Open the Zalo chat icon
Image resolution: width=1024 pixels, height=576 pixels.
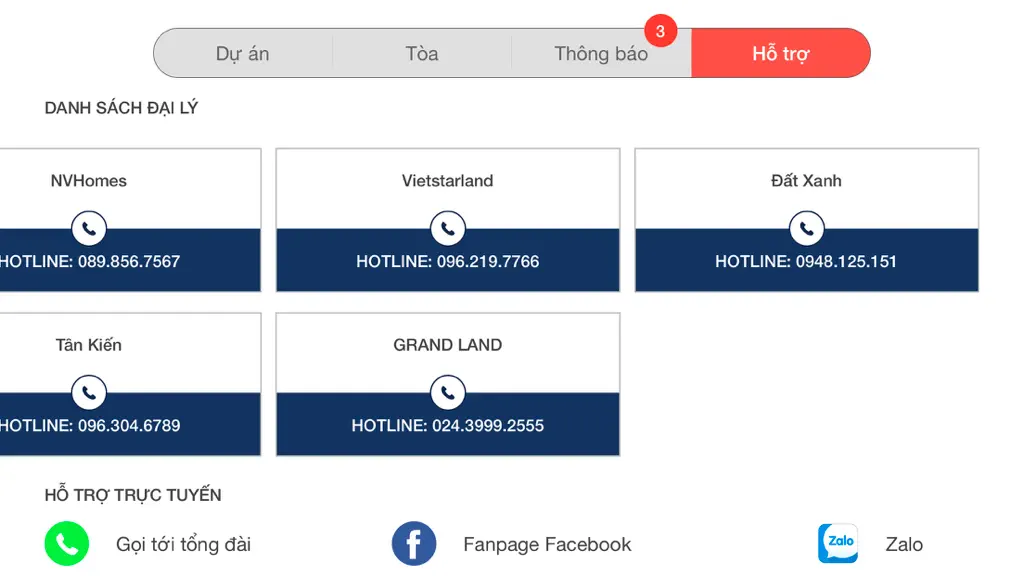[838, 543]
